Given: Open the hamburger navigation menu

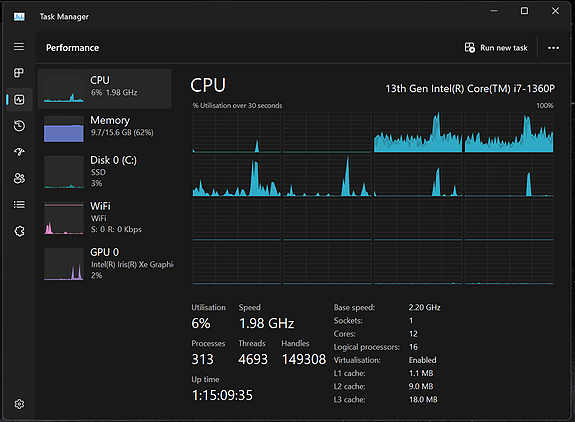Looking at the screenshot, I should 19,47.
